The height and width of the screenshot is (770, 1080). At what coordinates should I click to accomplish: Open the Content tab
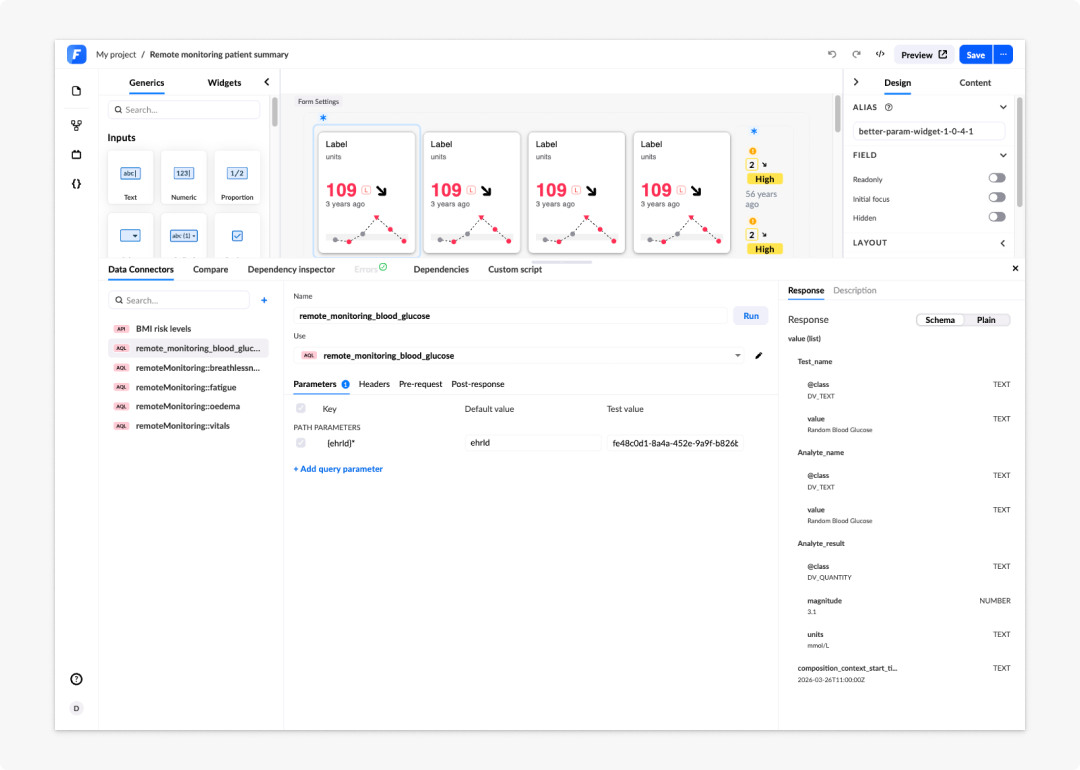pyautogui.click(x=975, y=83)
